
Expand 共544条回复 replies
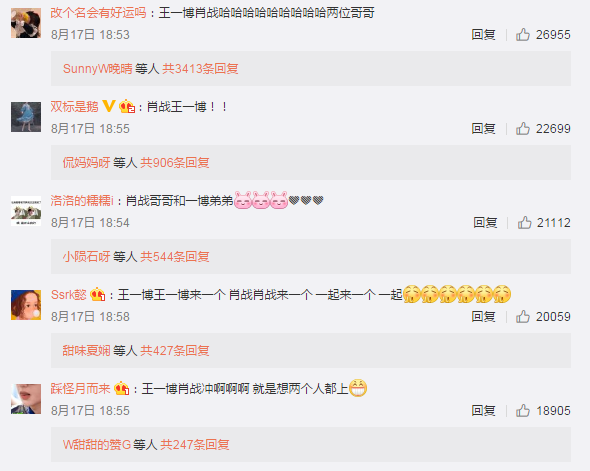(175, 257)
